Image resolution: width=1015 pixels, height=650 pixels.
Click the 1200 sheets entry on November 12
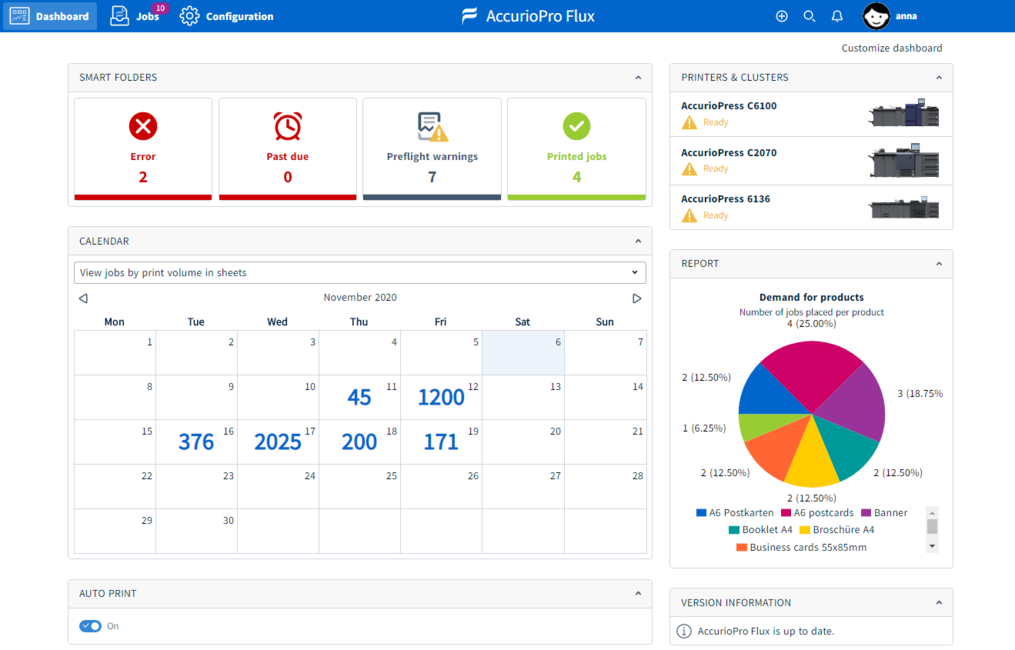(x=441, y=397)
